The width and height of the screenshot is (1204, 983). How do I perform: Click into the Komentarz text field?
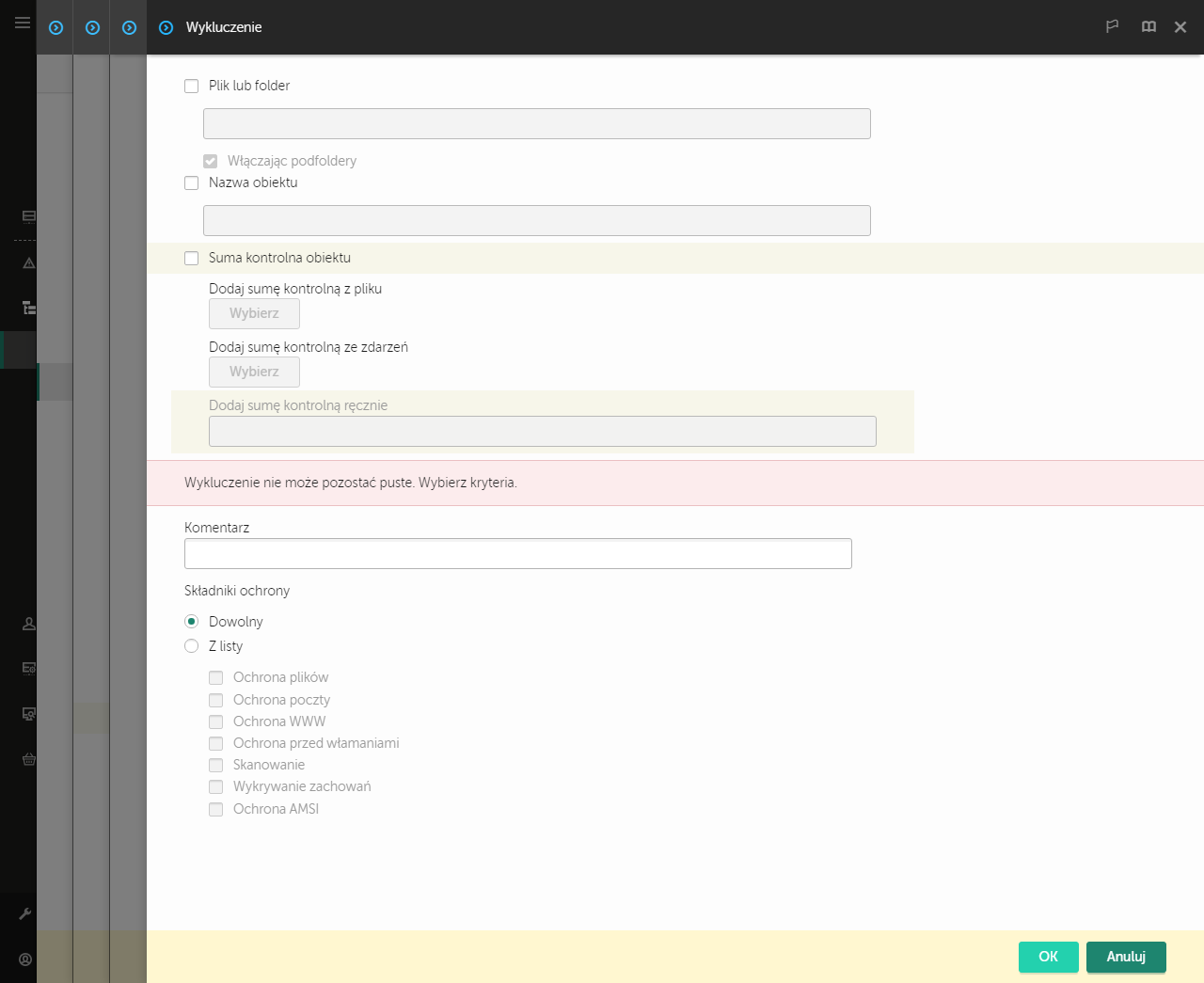click(517, 554)
